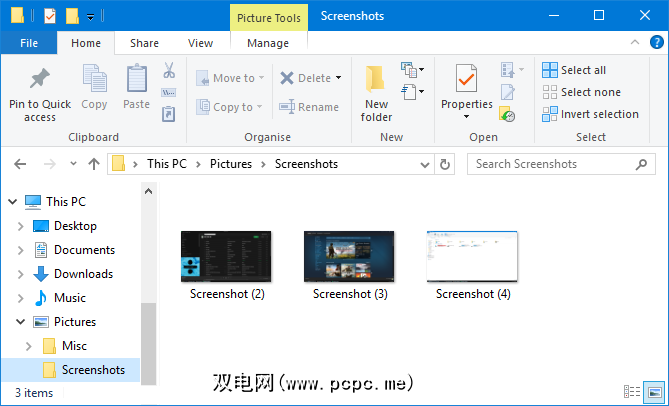Open the File menu

pos(29,43)
